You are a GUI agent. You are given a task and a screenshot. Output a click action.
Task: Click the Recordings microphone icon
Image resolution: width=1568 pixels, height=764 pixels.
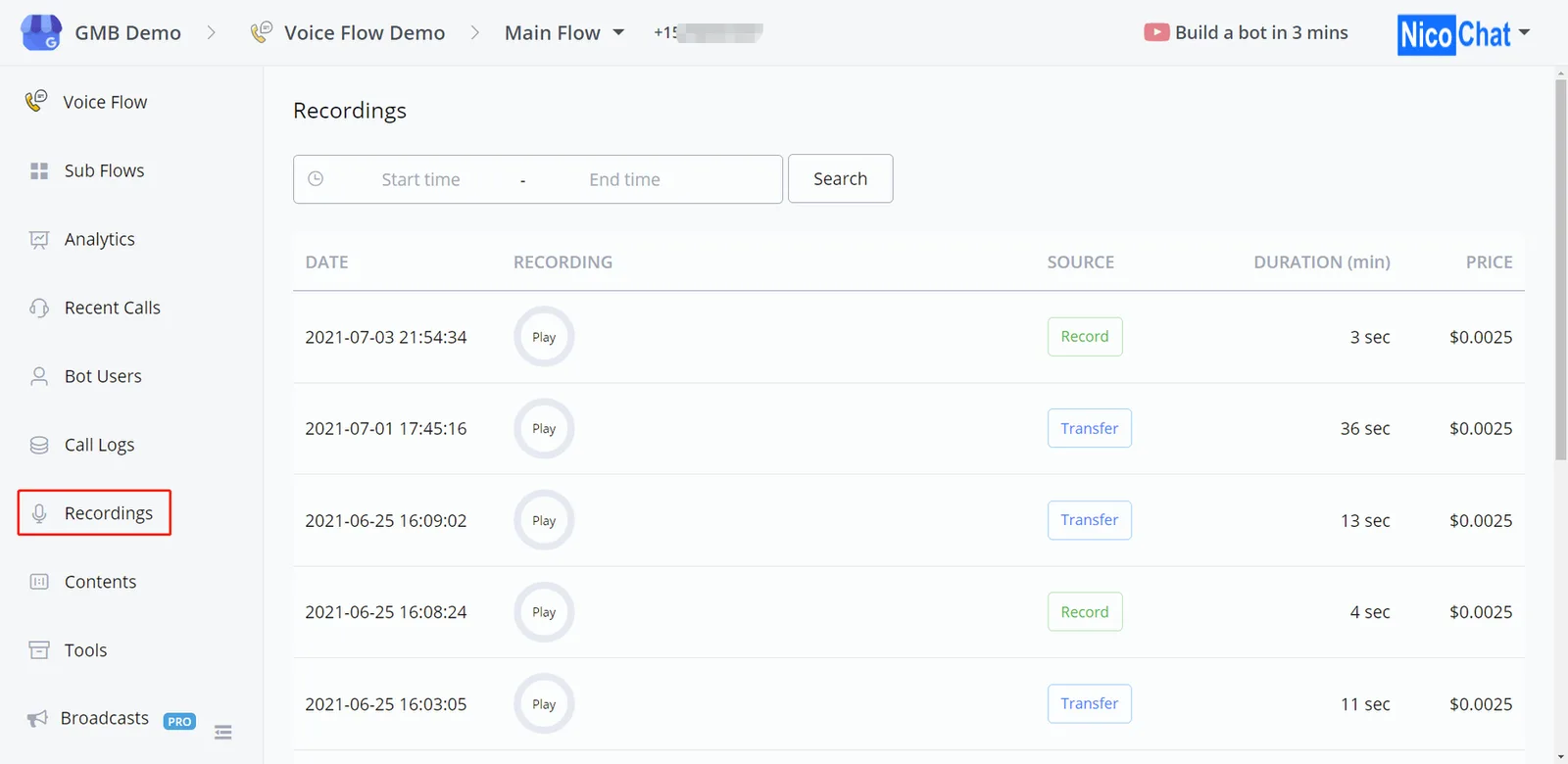click(x=39, y=513)
